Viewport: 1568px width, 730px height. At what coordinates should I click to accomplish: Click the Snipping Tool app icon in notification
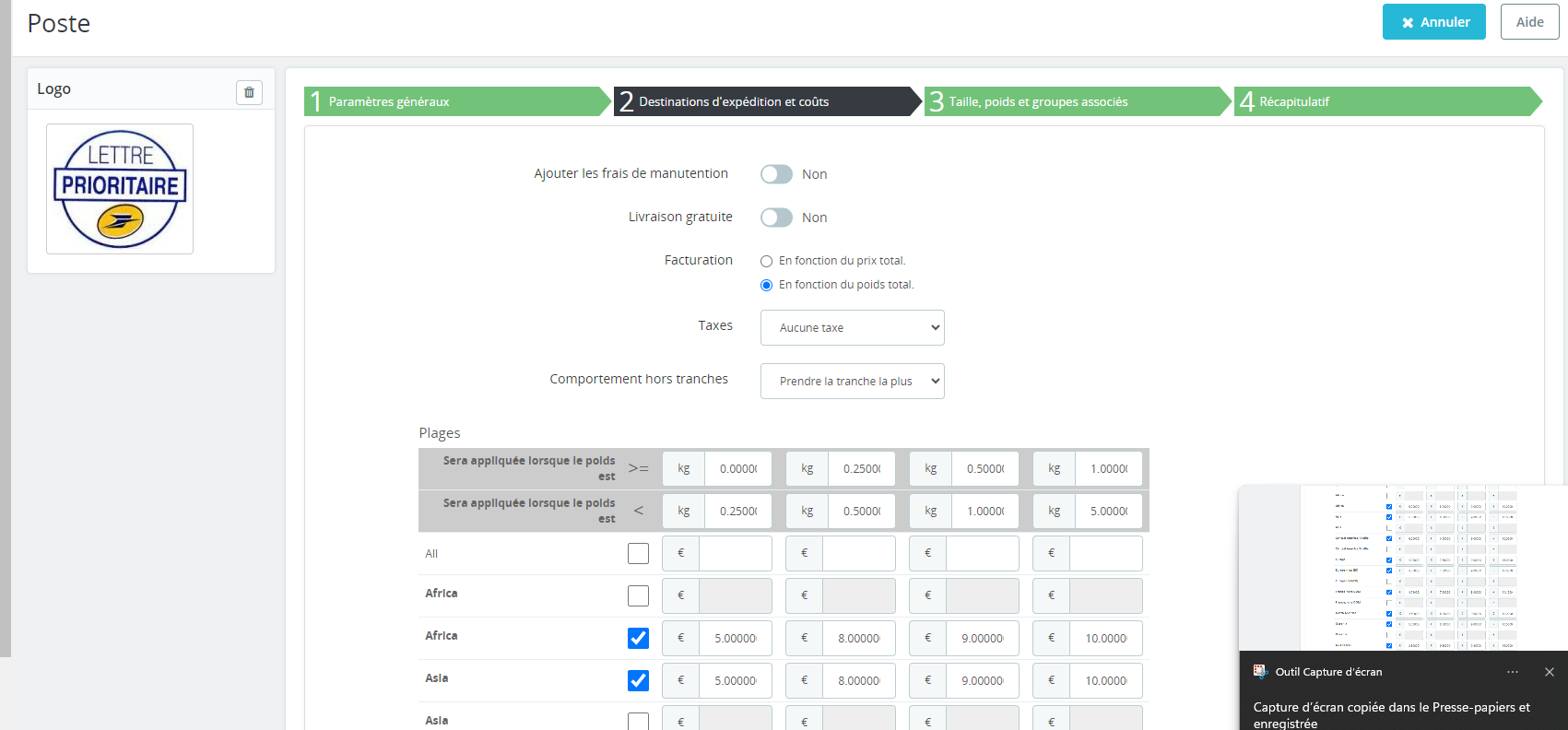click(1260, 672)
